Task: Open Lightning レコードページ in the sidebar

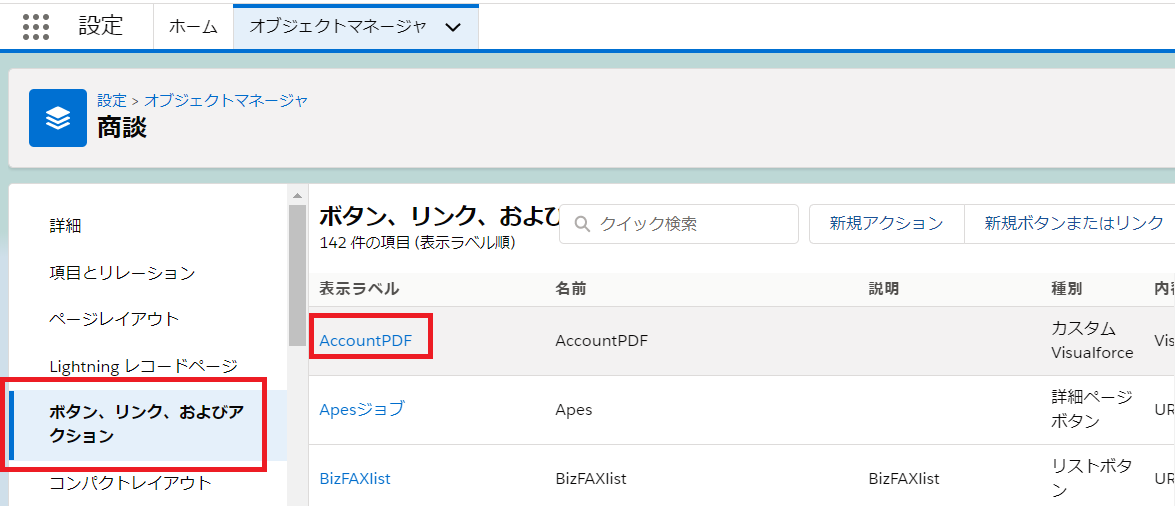Action: click(143, 366)
